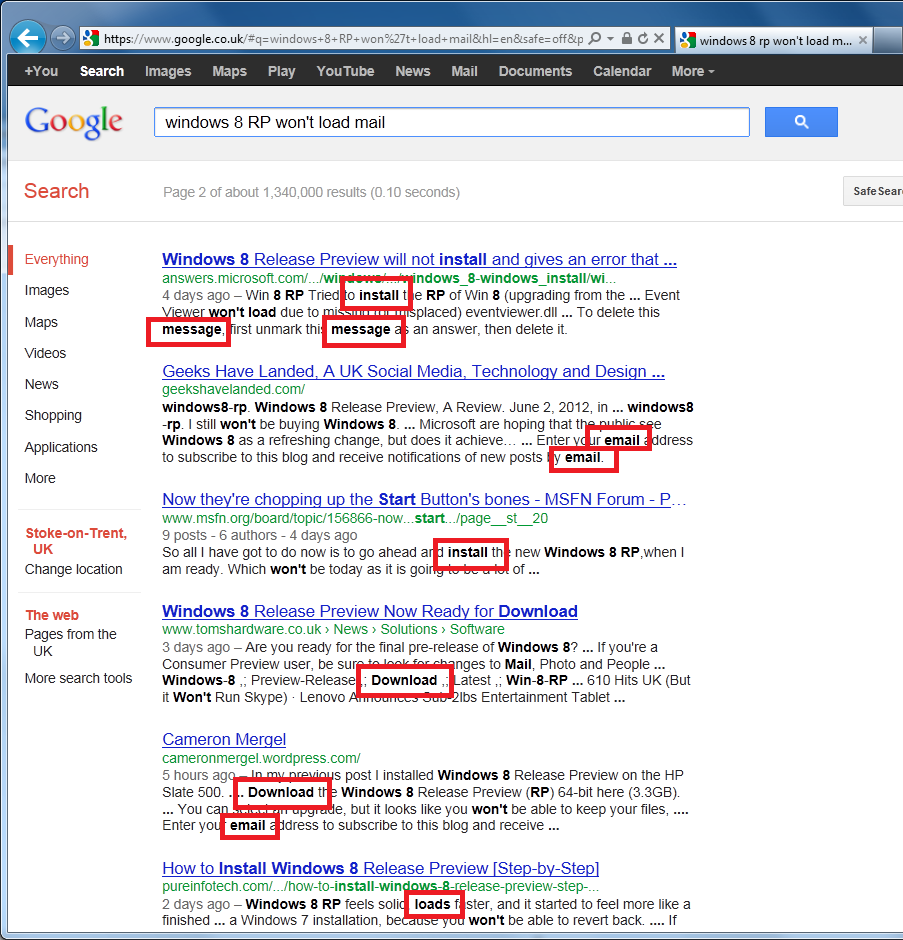
Task: Expand the More menu in top bar
Action: pyautogui.click(x=692, y=71)
